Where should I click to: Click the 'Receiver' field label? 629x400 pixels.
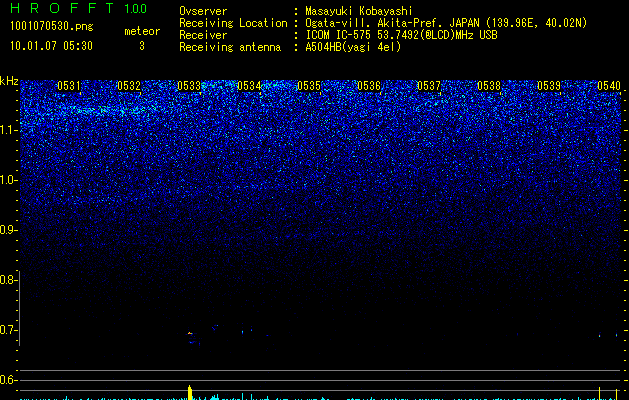click(203, 35)
